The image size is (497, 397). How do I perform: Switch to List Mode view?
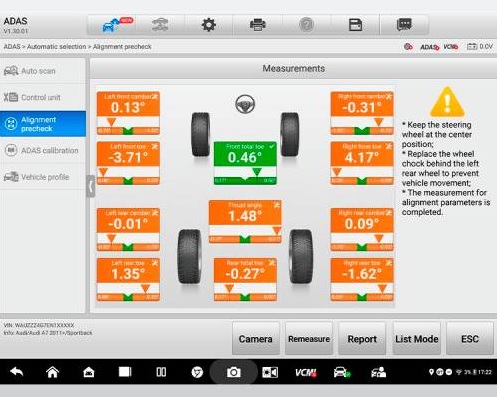pos(417,339)
